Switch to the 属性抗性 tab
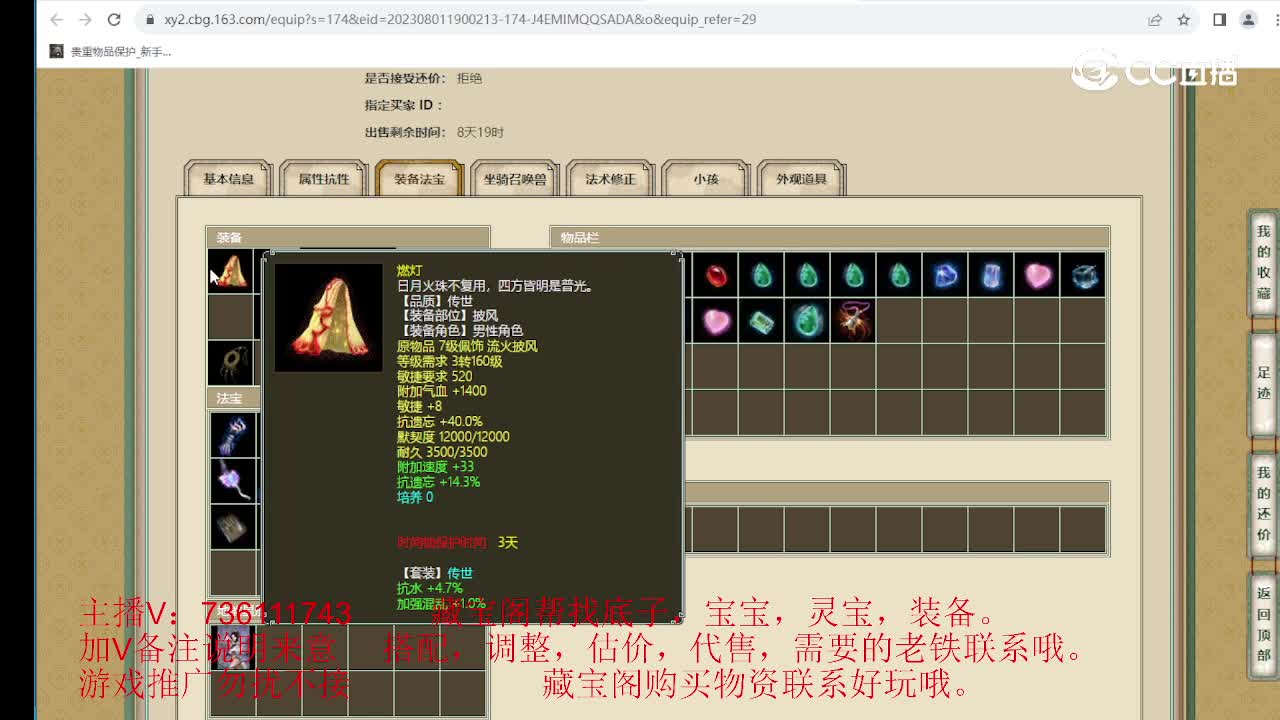The width and height of the screenshot is (1280, 720). pyautogui.click(x=324, y=179)
